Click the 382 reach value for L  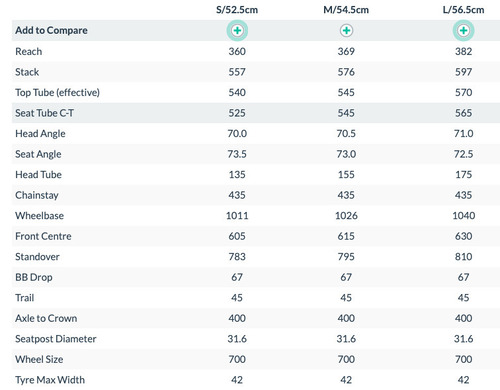[463, 51]
